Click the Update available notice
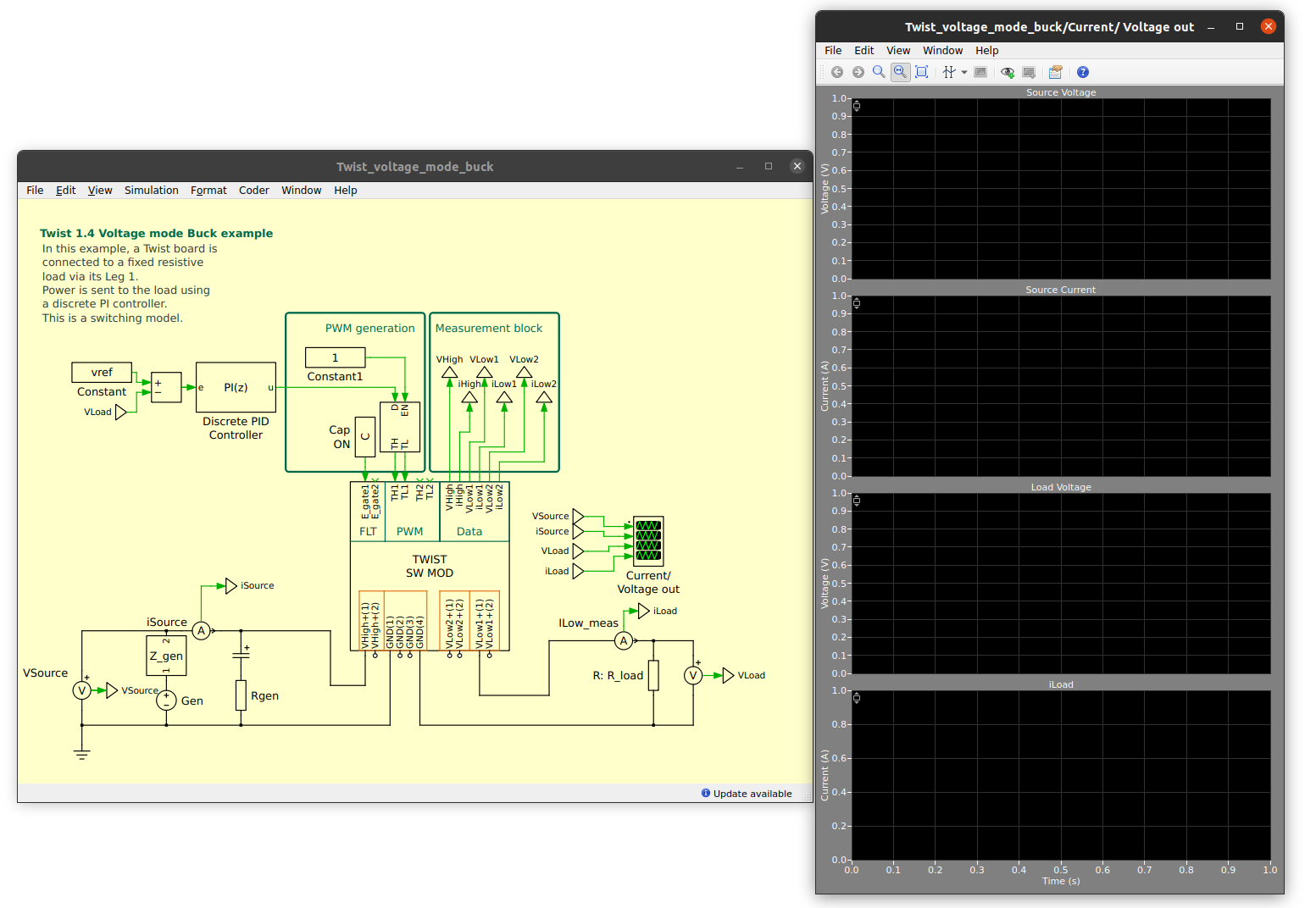The height and width of the screenshot is (908, 1316). pyautogui.click(x=752, y=794)
